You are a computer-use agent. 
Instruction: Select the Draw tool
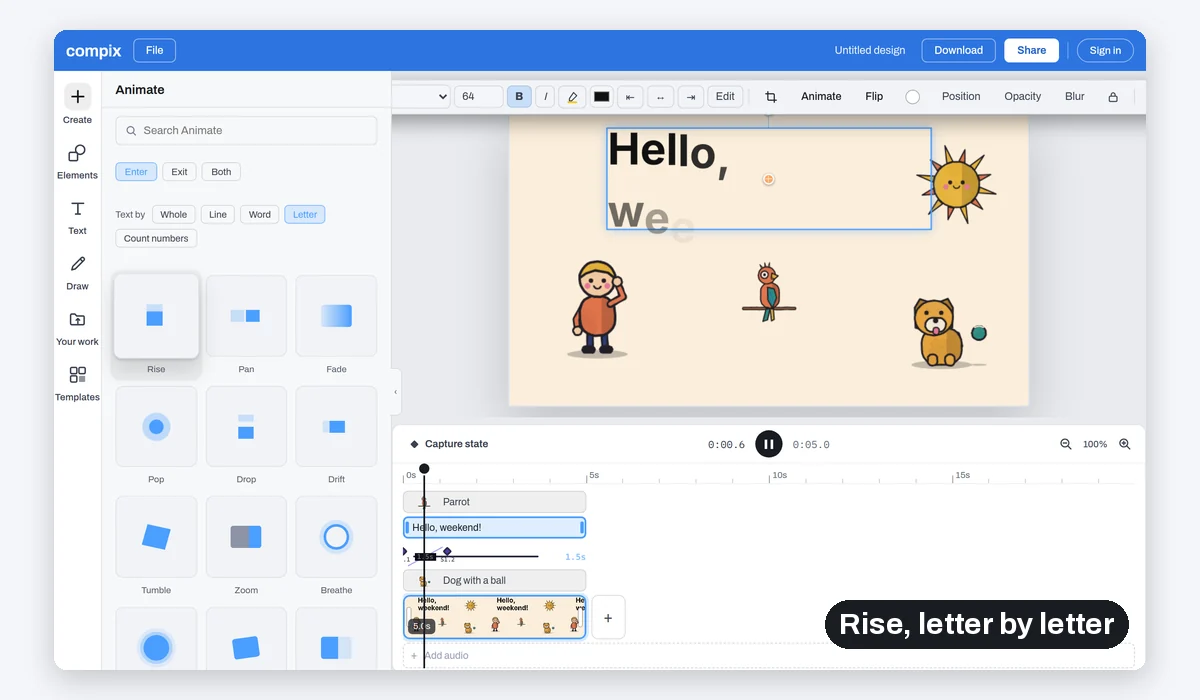coord(77,271)
